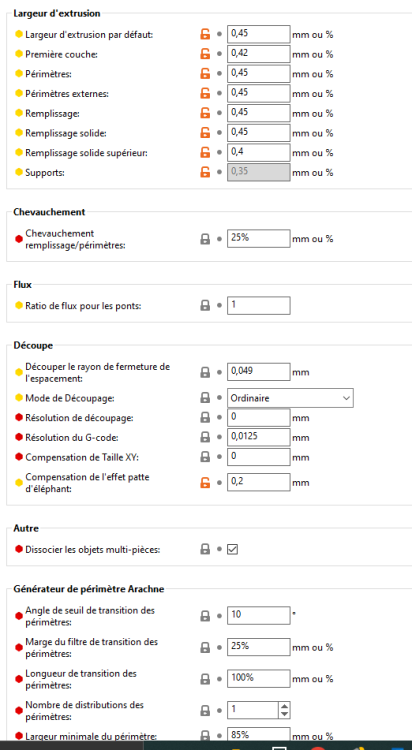This screenshot has height=750, width=412.
Task: Click the Compensation de Taille XY field
Action: click(x=258, y=457)
